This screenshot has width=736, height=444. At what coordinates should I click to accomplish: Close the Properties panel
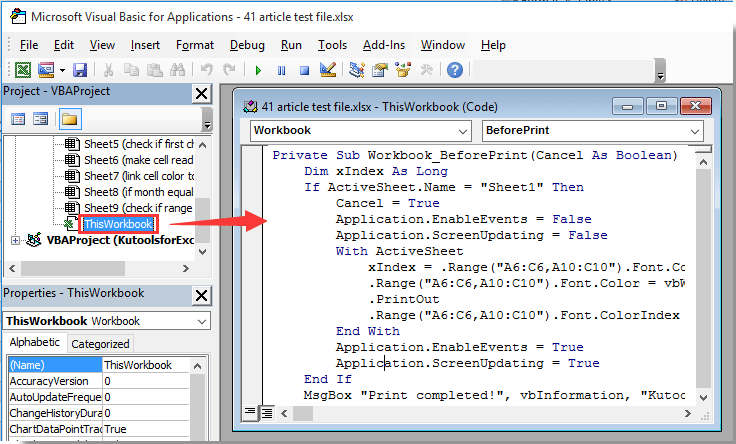[x=200, y=293]
